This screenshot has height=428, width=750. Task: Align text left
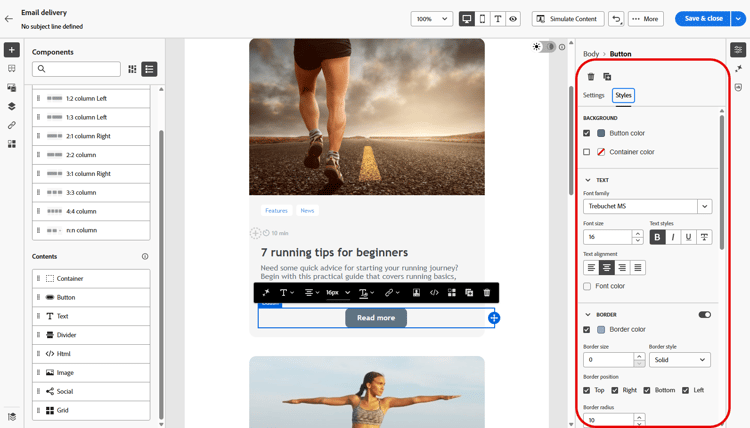point(591,267)
